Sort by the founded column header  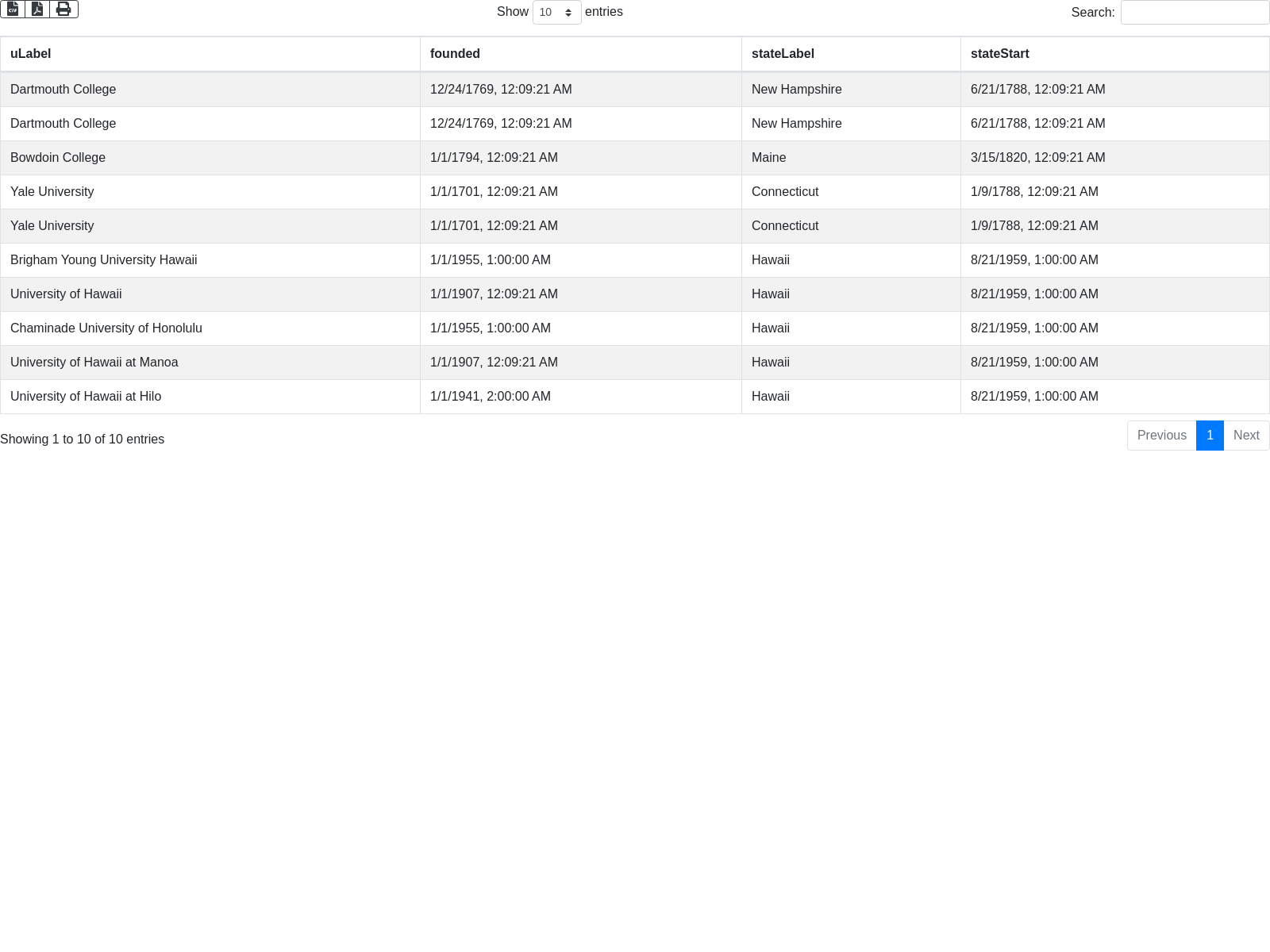coord(455,54)
